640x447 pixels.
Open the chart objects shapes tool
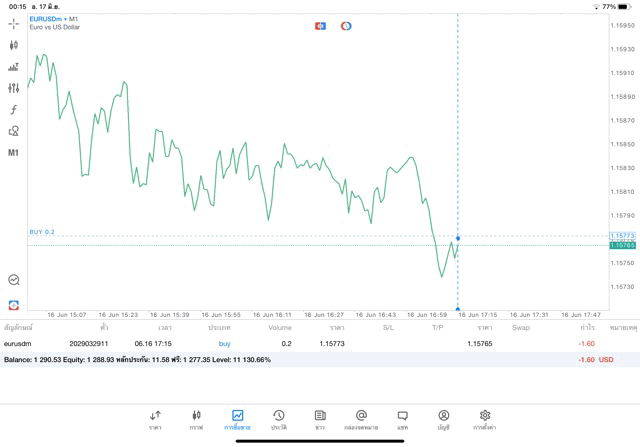pos(14,131)
